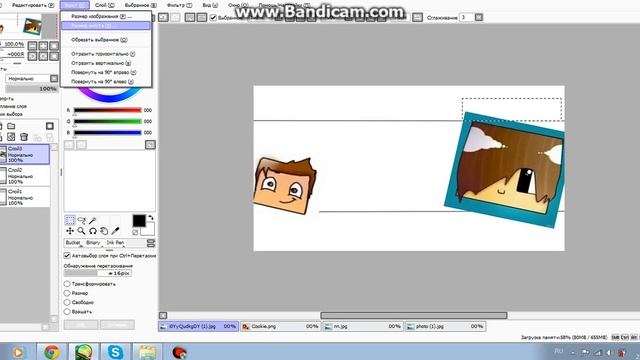
Task: Open the media player taskbar icon
Action: point(18,352)
